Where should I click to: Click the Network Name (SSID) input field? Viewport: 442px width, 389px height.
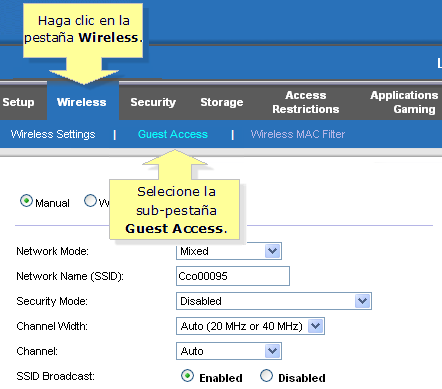233,276
